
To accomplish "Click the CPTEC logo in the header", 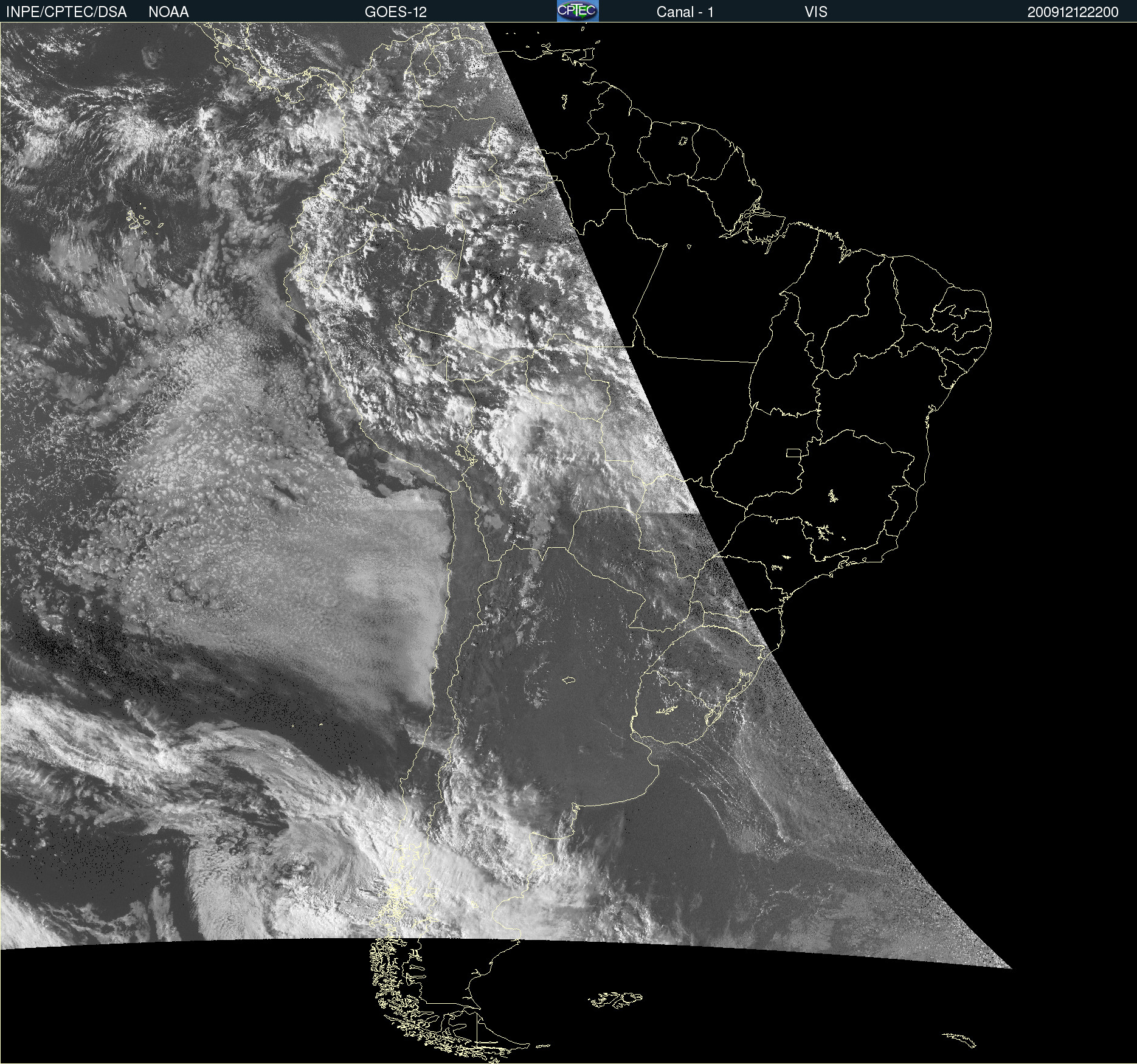I will click(x=578, y=11).
